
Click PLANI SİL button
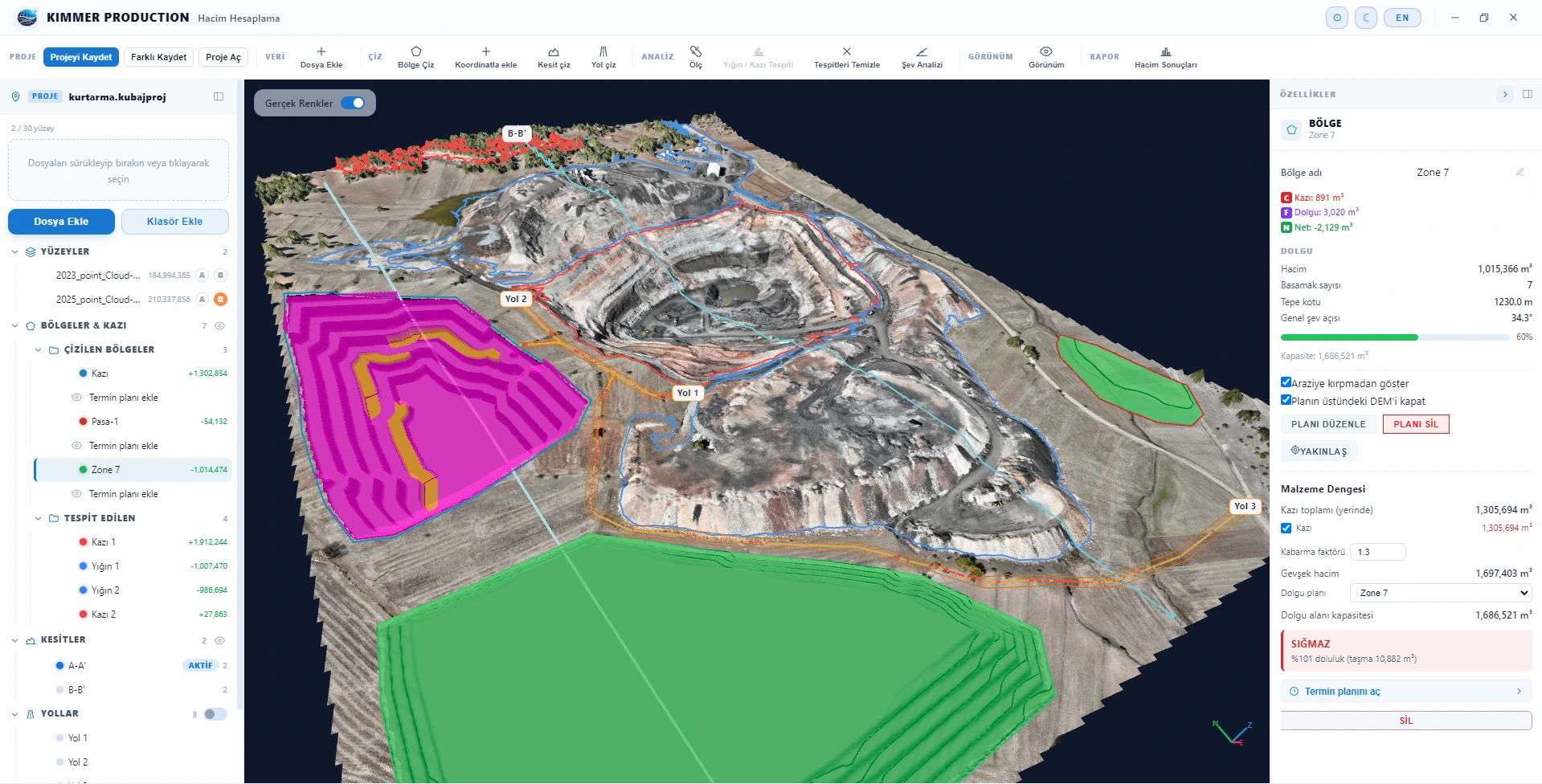(1416, 424)
